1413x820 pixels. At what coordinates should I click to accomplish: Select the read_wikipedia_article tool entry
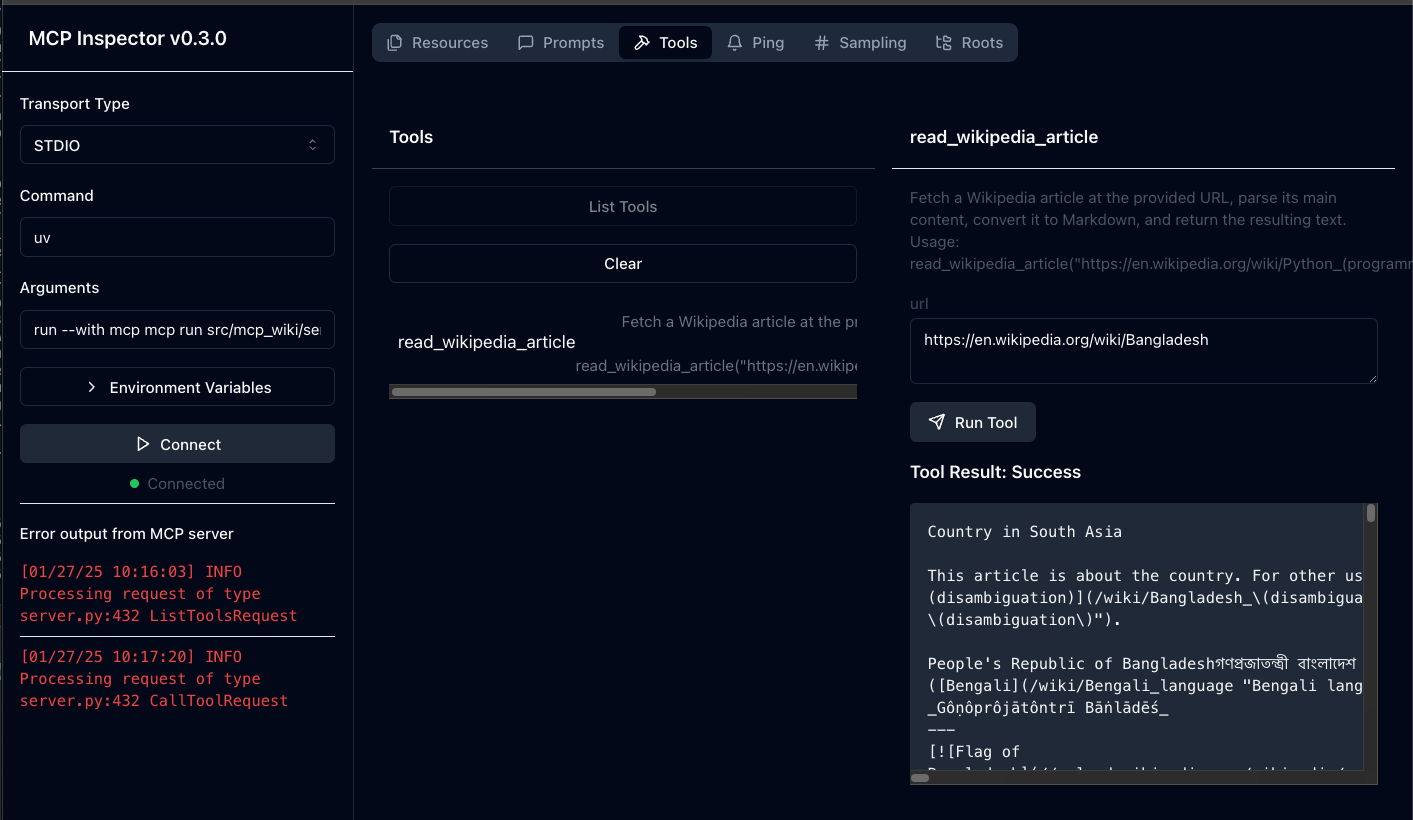[x=486, y=342]
